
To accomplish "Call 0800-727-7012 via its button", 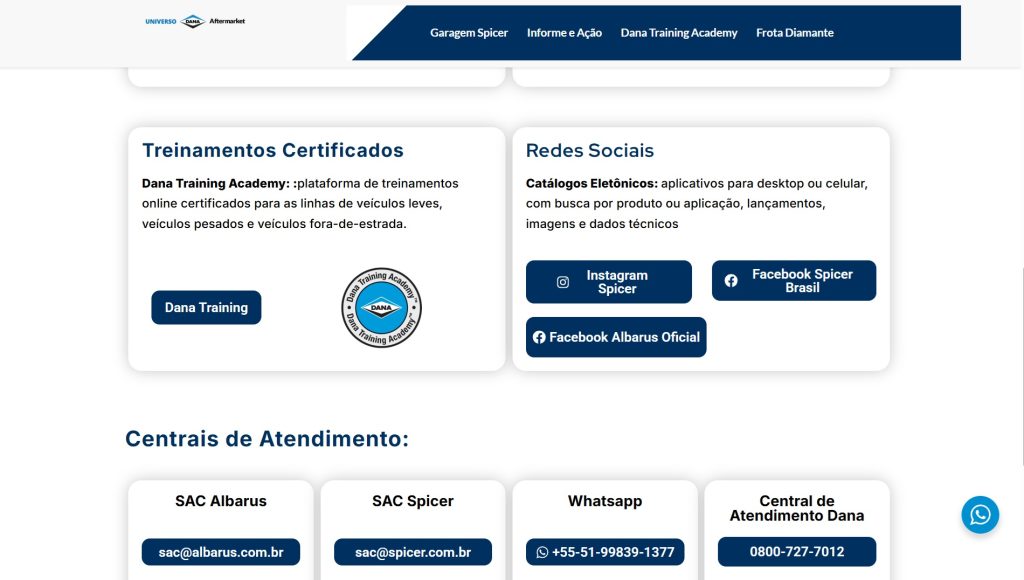I will [x=796, y=552].
